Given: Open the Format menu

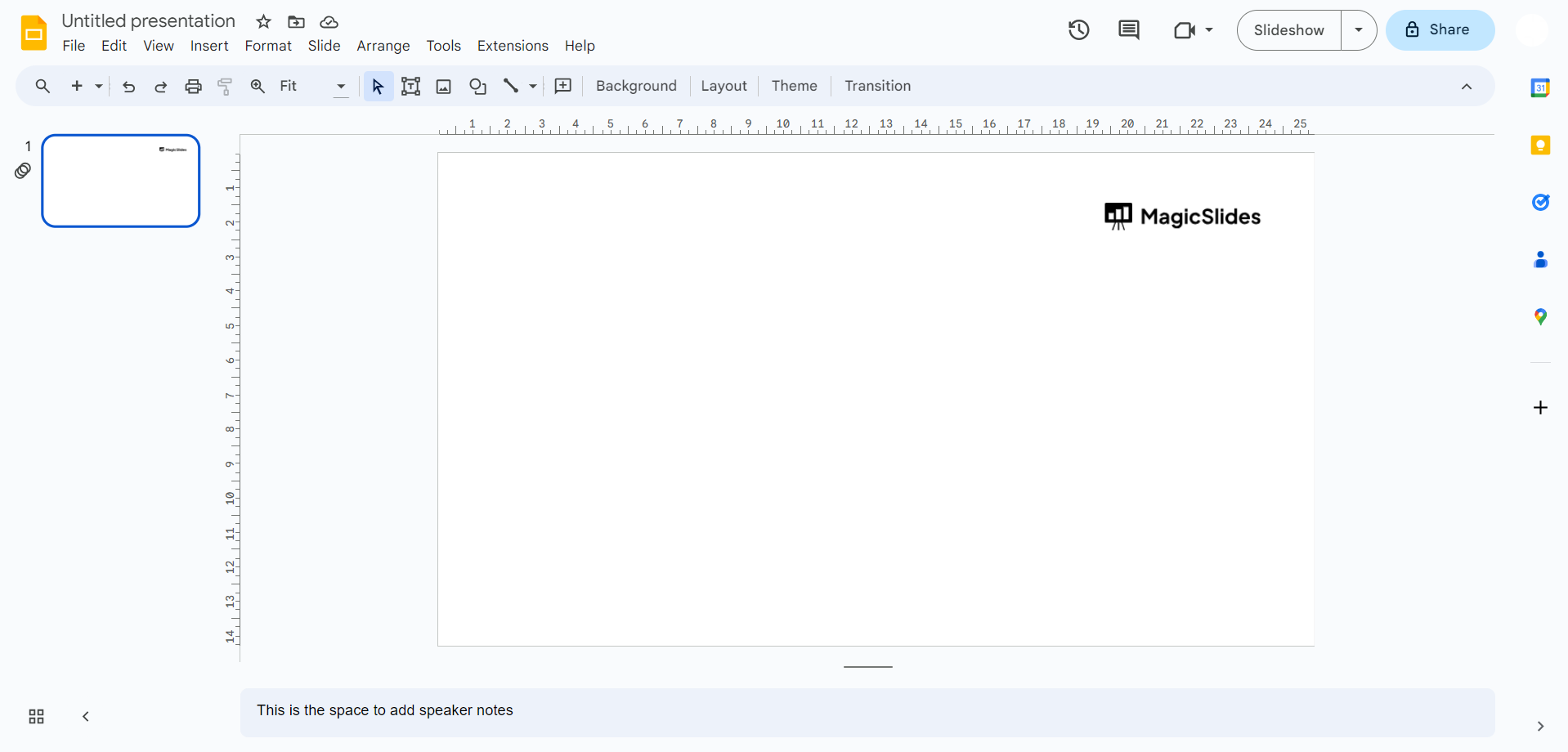Looking at the screenshot, I should click(x=268, y=46).
